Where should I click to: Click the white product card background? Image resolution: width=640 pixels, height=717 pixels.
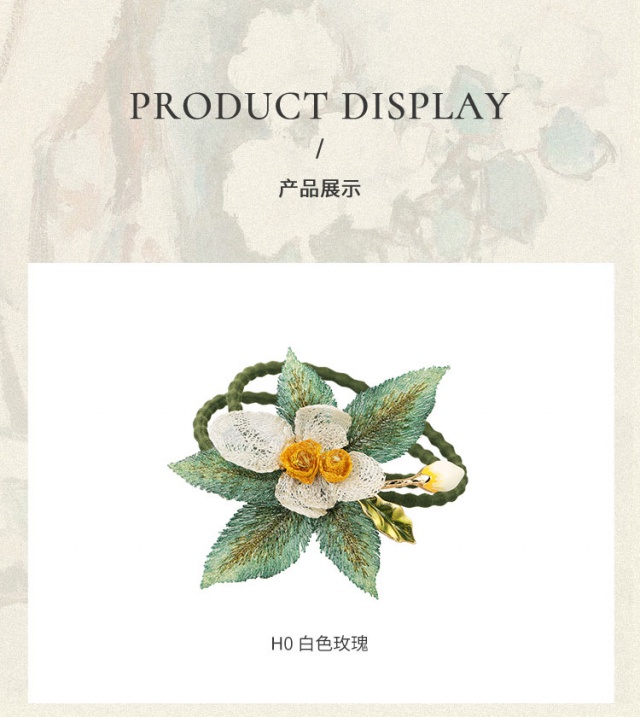tap(321, 482)
